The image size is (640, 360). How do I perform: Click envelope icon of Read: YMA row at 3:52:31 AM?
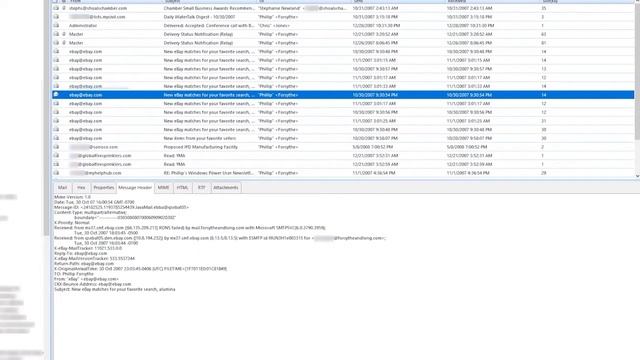[x=56, y=156]
